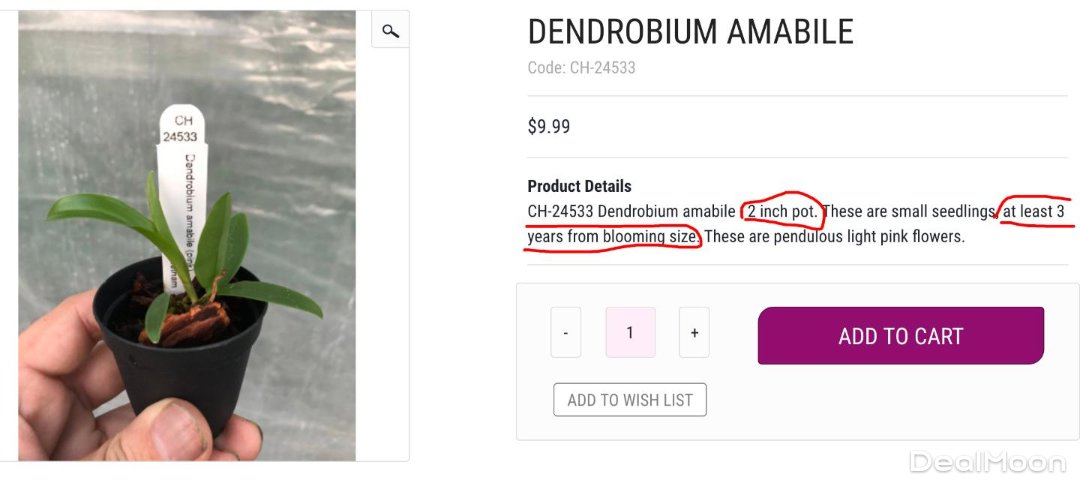1080x486 pixels.
Task: Increase quantity with the plus button
Action: (694, 333)
